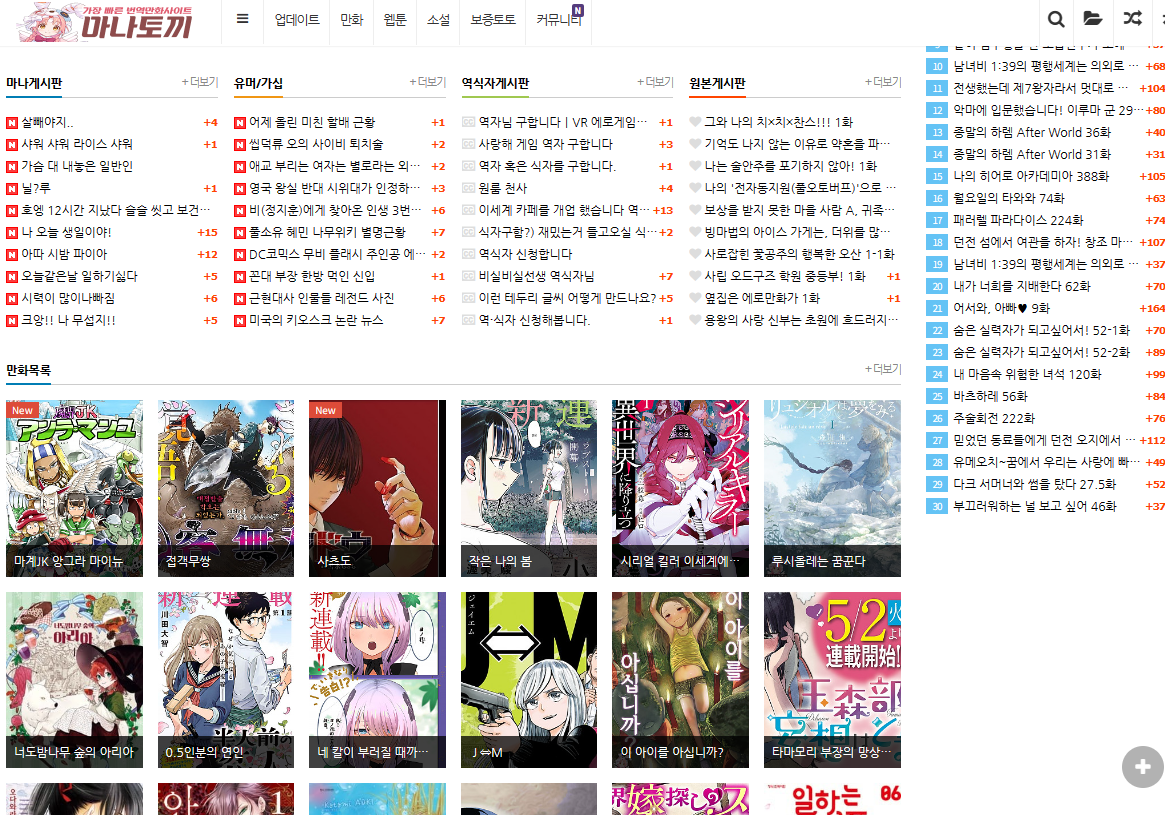1165x815 pixels.
Task: Open 접객무쌍 manga cover
Action: (x=226, y=488)
